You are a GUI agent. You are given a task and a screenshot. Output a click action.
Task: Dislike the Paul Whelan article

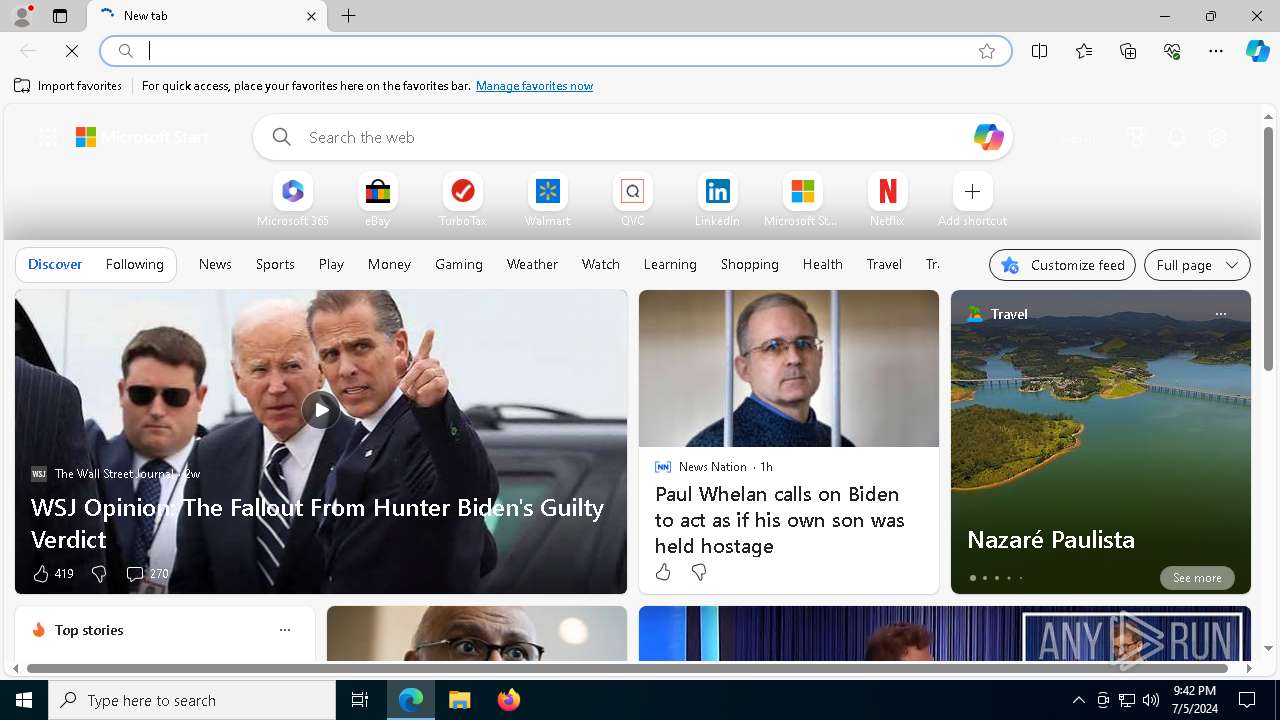tap(699, 572)
